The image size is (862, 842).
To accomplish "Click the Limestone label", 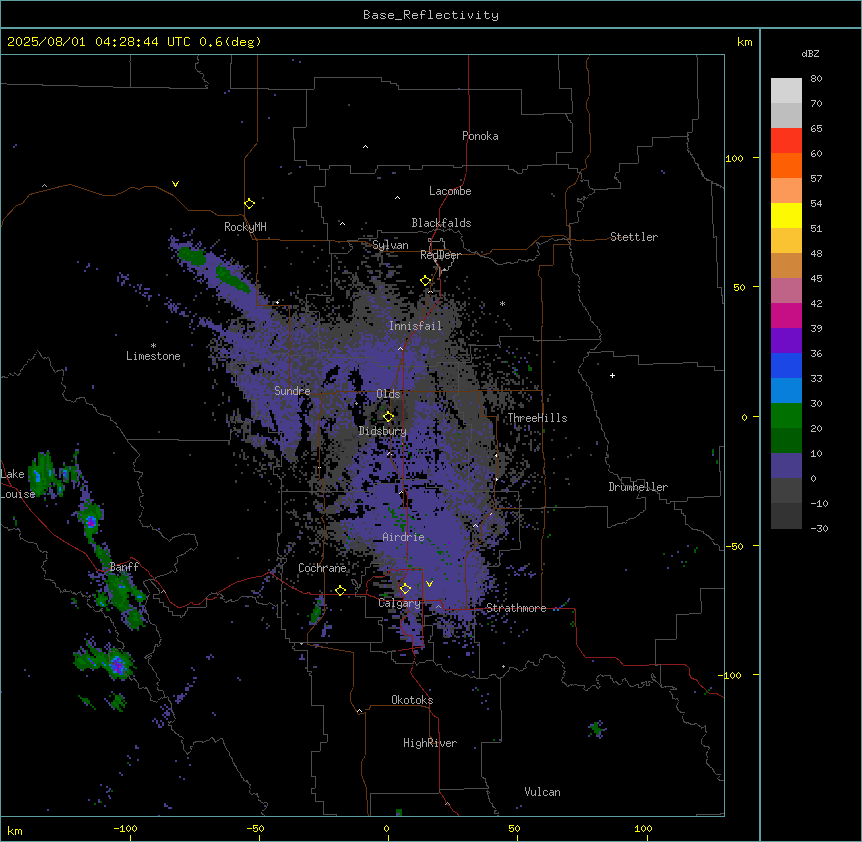I will (x=153, y=356).
